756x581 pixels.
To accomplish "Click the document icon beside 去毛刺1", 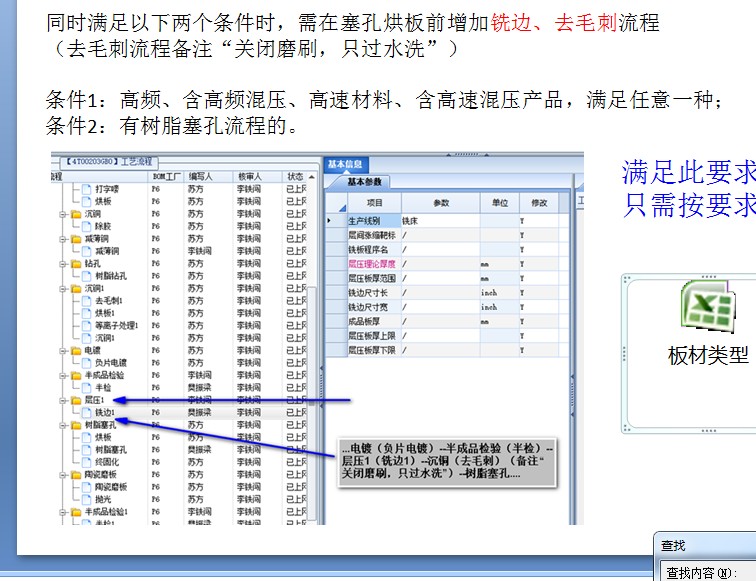I will pos(86,301).
